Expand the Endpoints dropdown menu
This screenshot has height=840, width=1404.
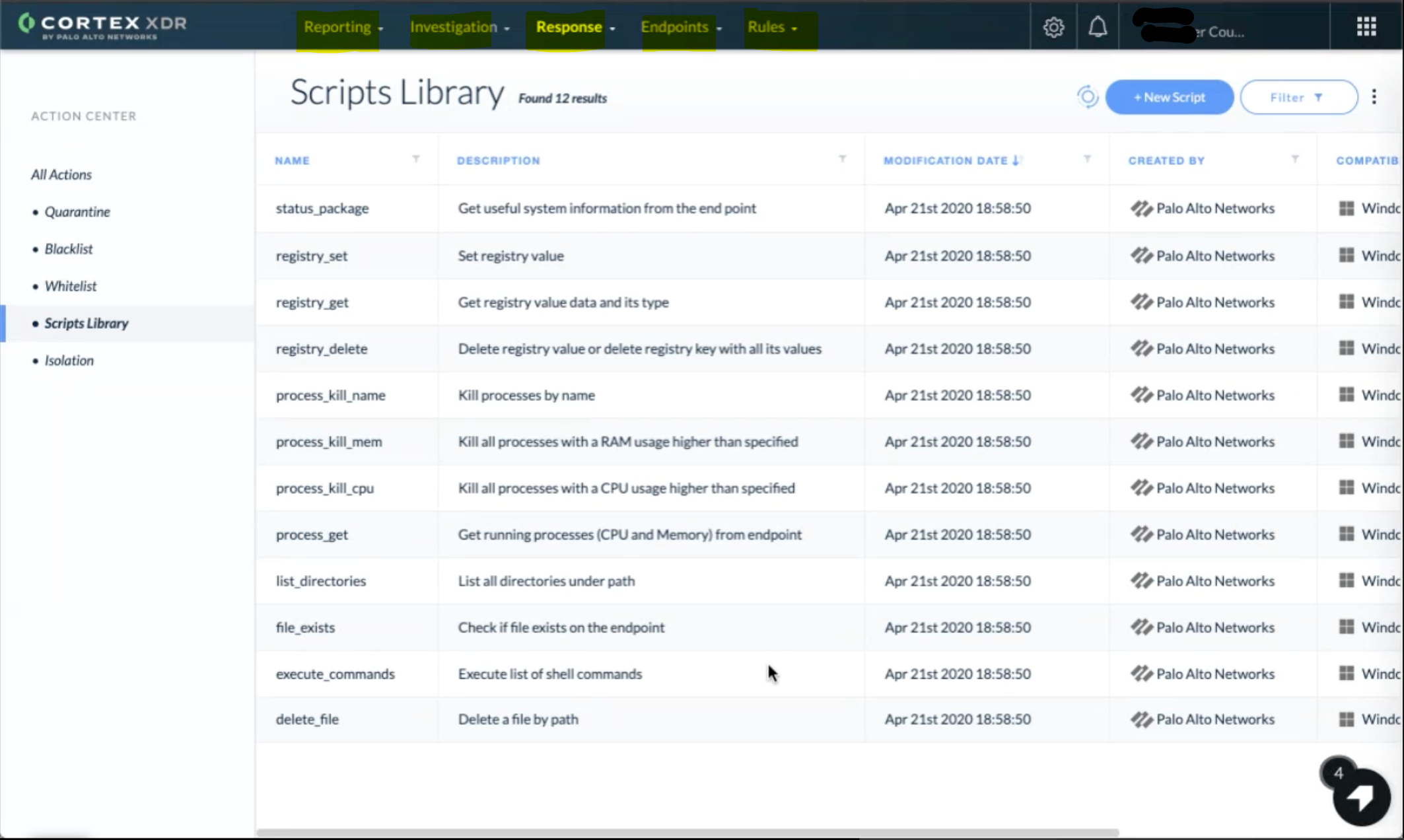680,27
